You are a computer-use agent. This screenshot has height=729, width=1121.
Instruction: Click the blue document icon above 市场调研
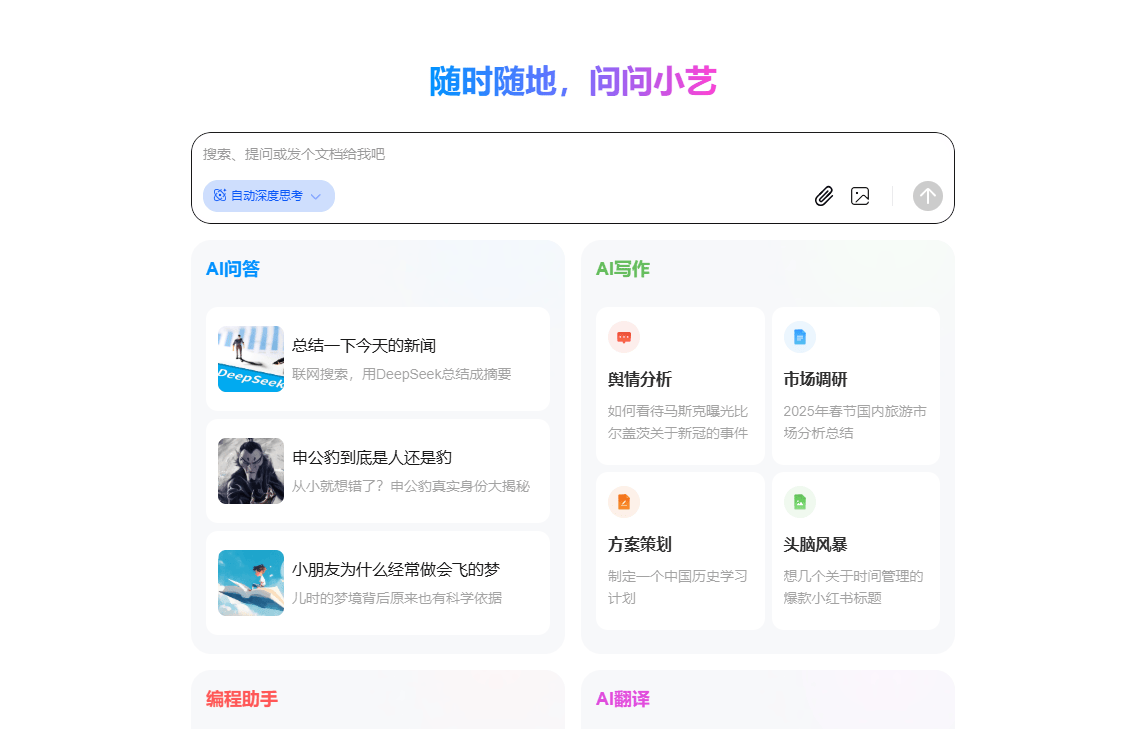click(799, 337)
